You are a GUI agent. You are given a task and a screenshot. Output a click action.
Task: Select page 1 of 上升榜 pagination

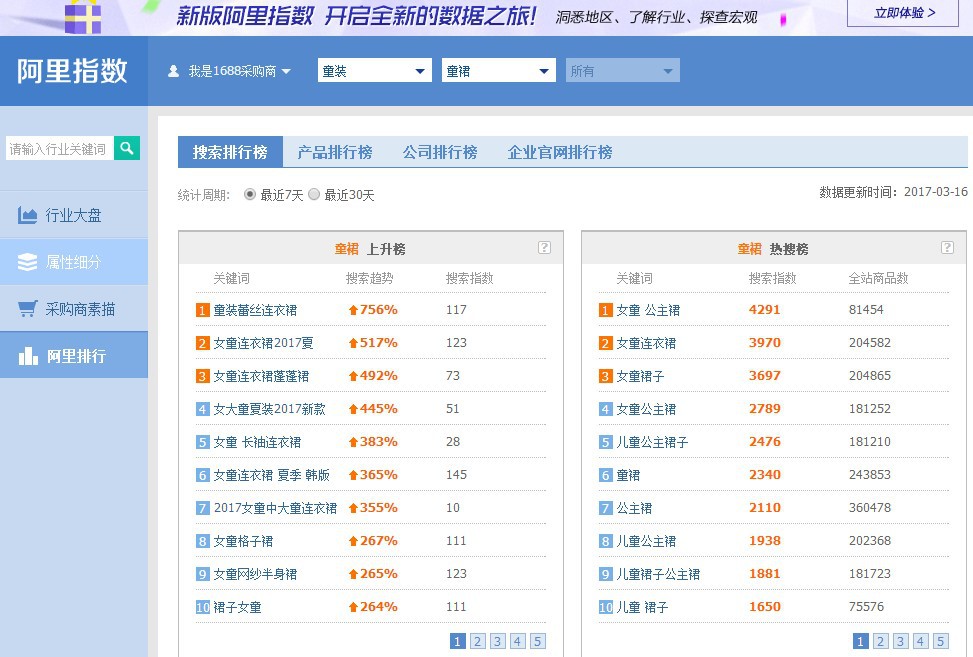pos(457,641)
